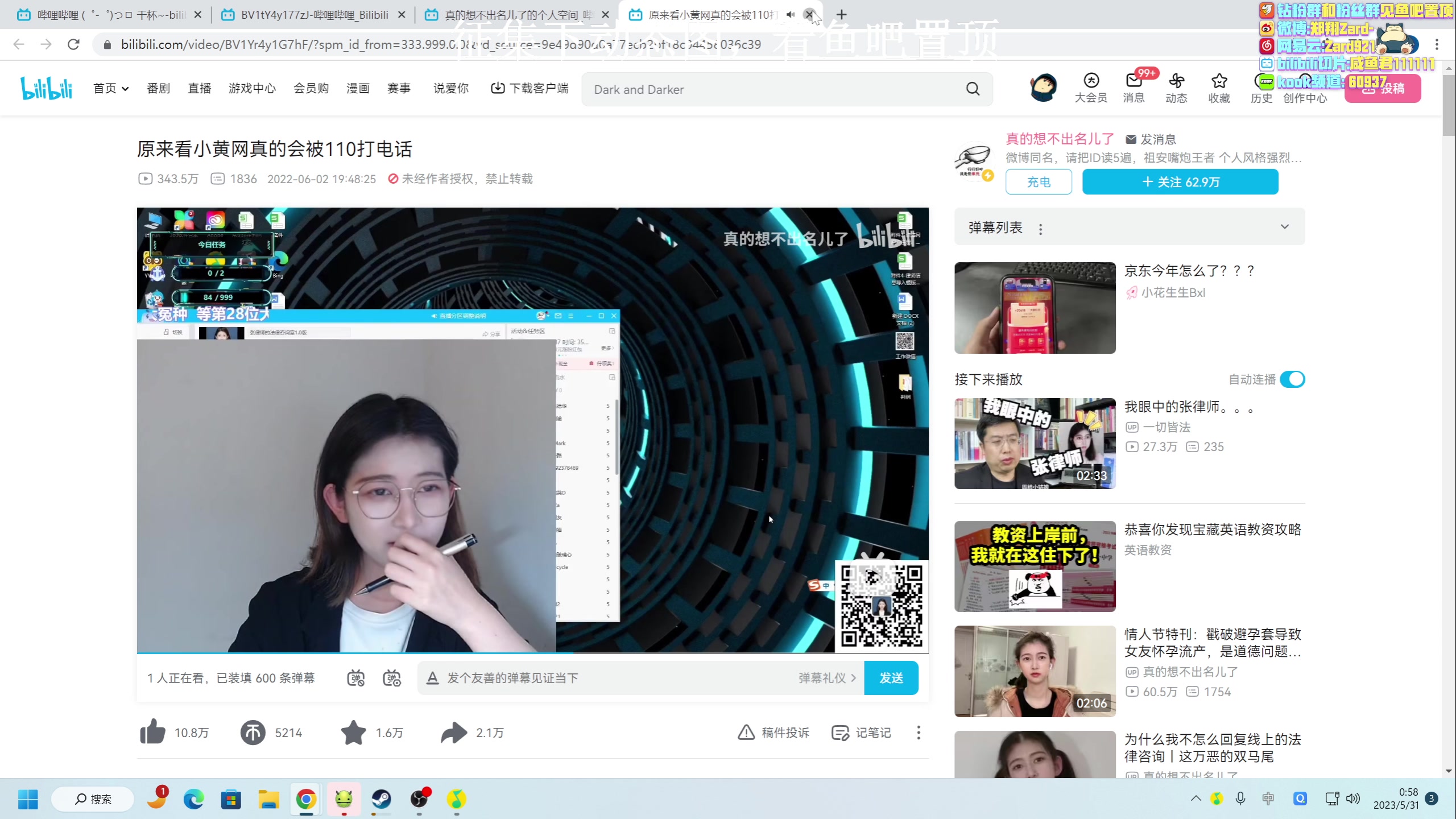Click the thumbs-up like icon
The image size is (1456, 819).
pos(152,732)
